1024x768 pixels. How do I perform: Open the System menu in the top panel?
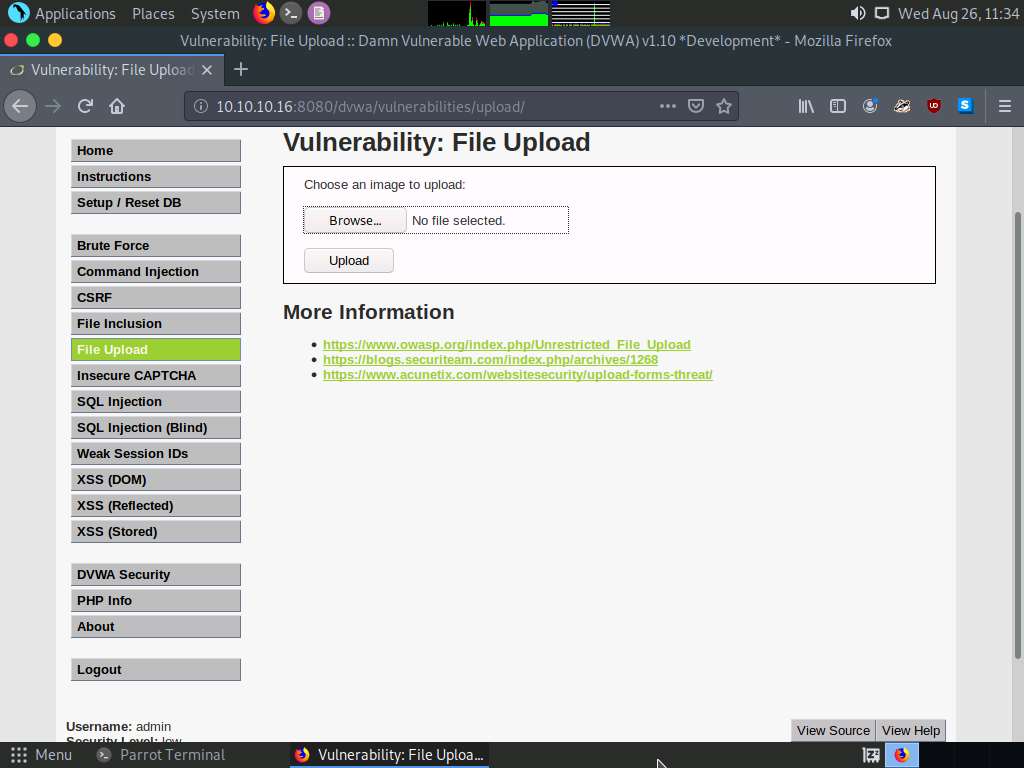[x=214, y=13]
